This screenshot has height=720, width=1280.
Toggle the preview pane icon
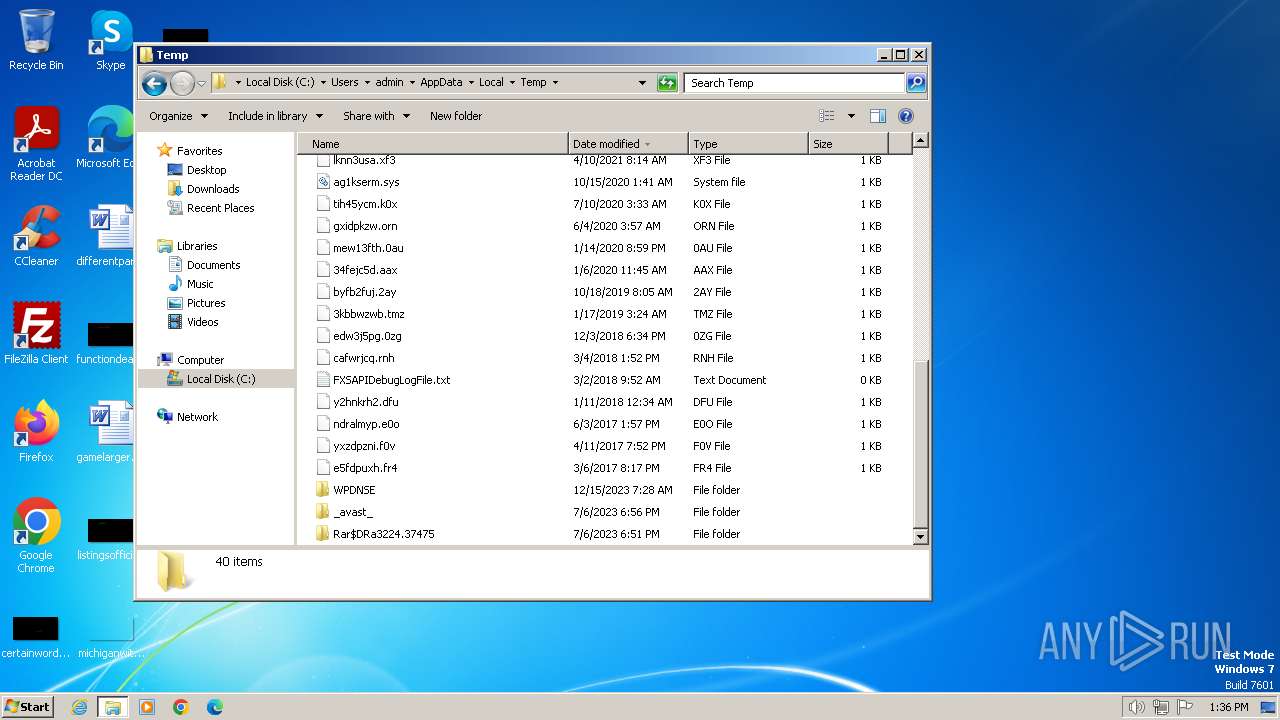click(878, 116)
